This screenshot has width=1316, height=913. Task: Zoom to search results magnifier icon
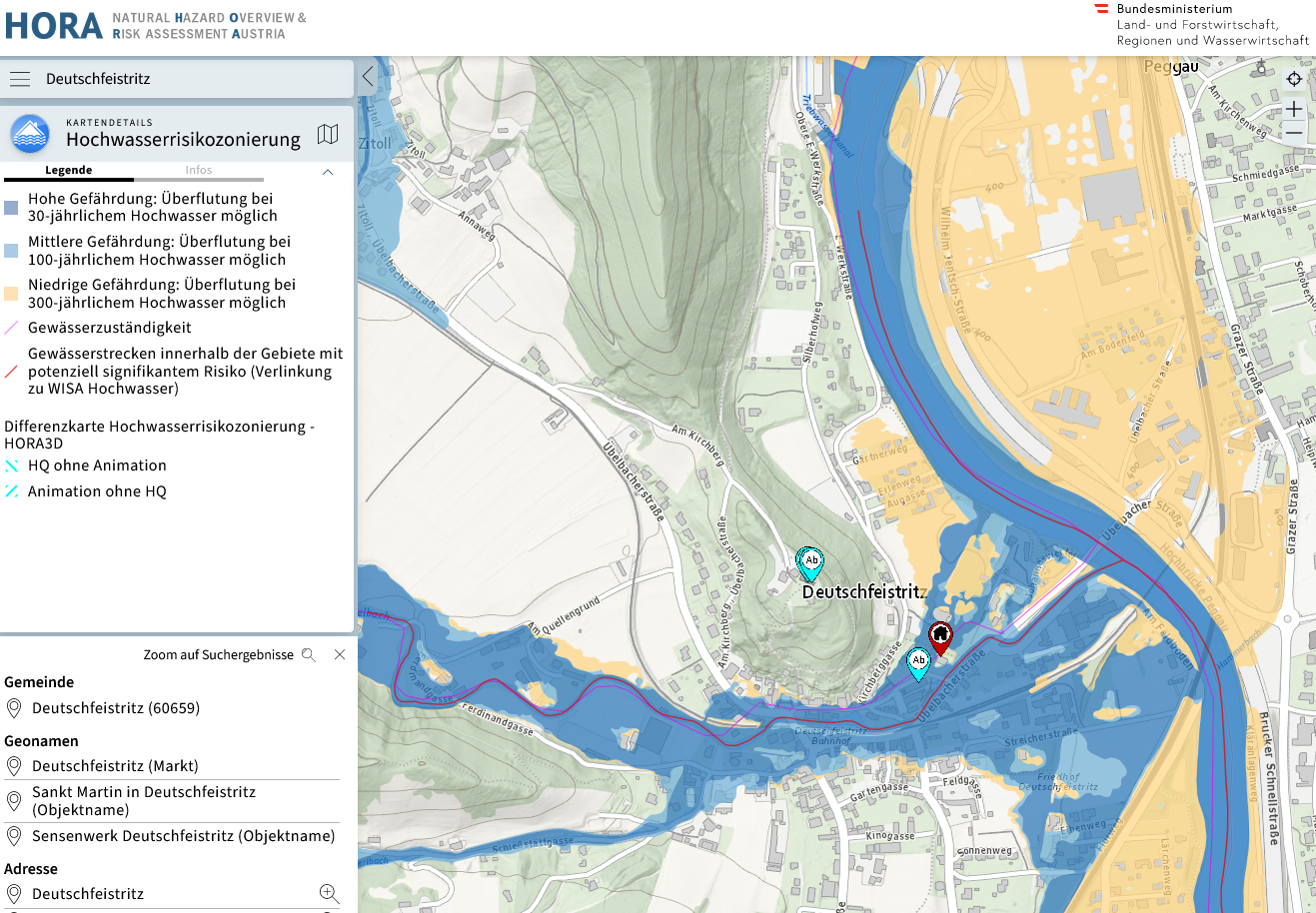point(309,655)
